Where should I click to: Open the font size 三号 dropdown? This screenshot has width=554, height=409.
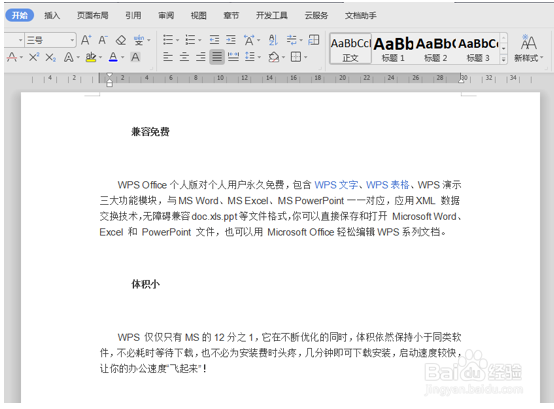point(72,40)
